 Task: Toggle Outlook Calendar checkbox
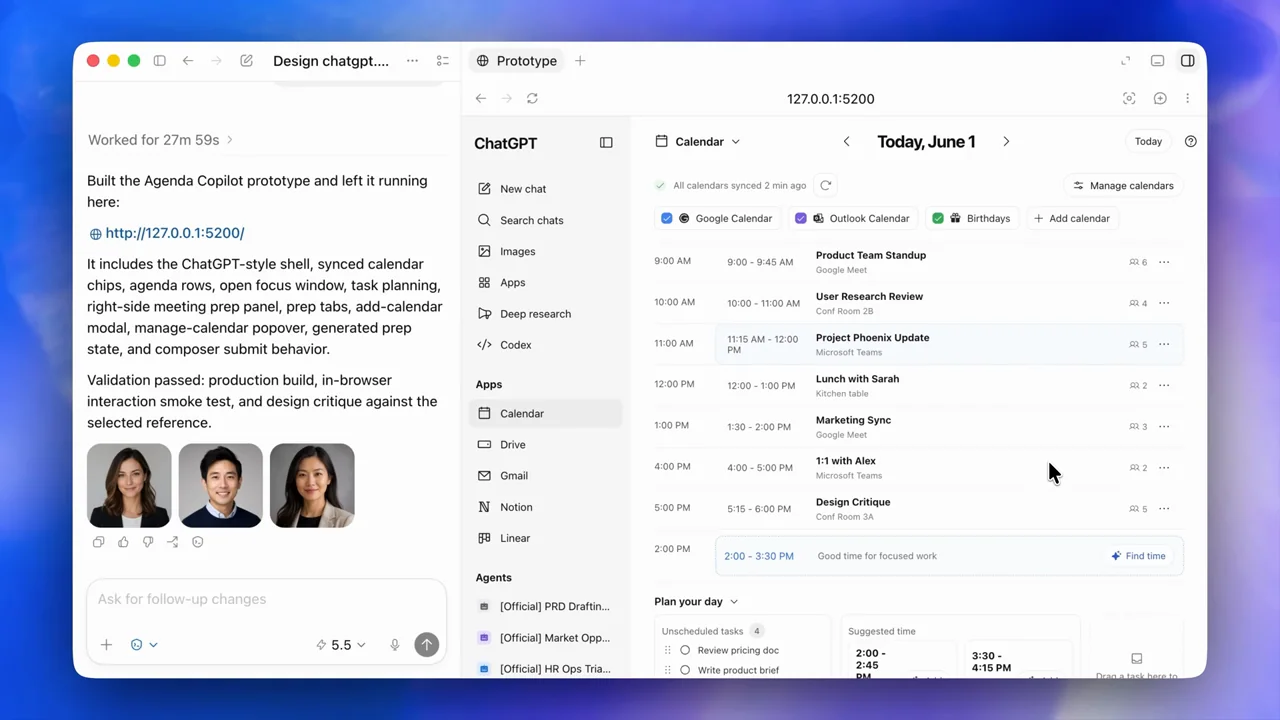[x=800, y=218]
